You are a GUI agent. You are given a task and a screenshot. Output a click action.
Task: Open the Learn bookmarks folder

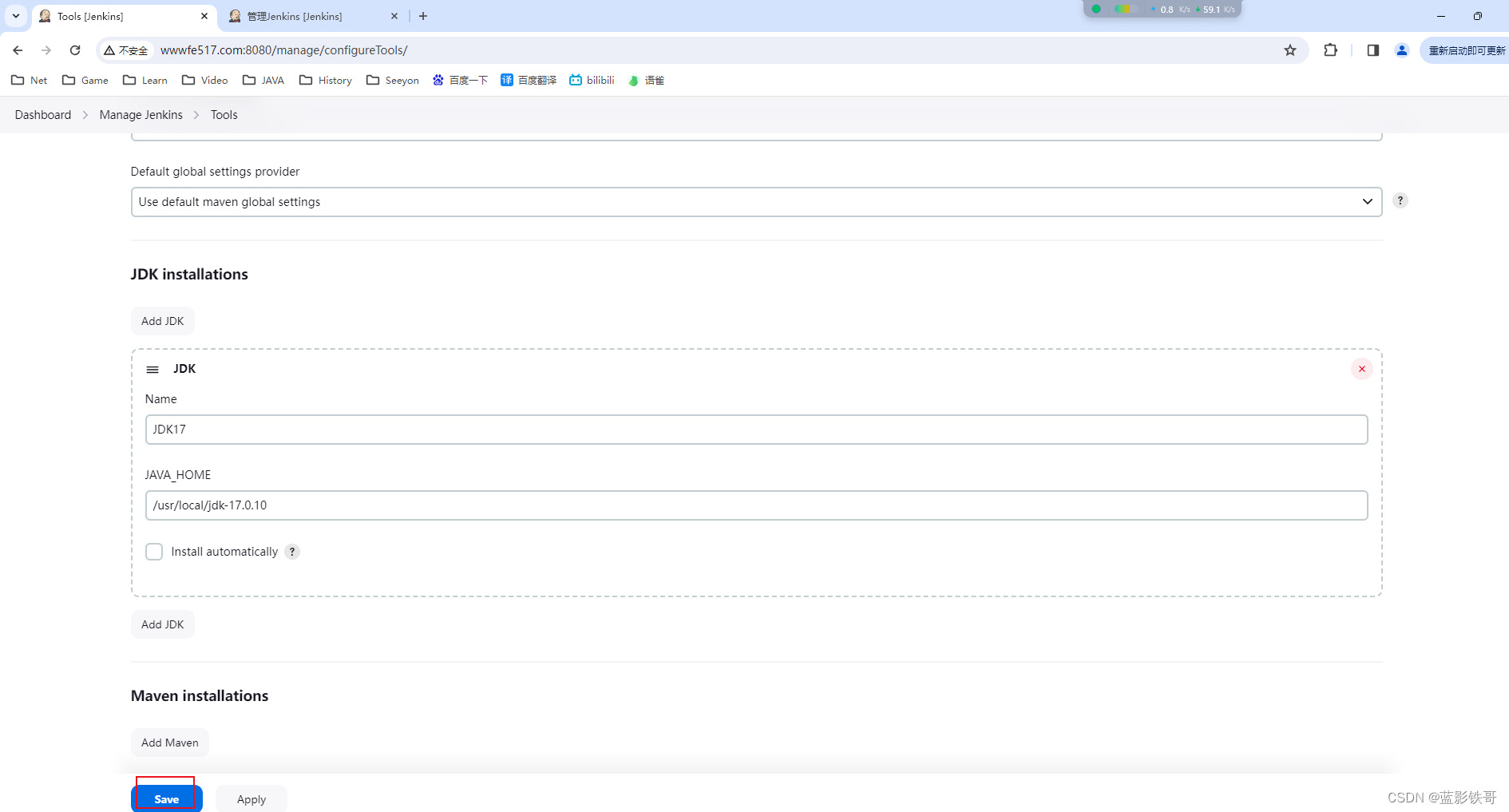[145, 80]
